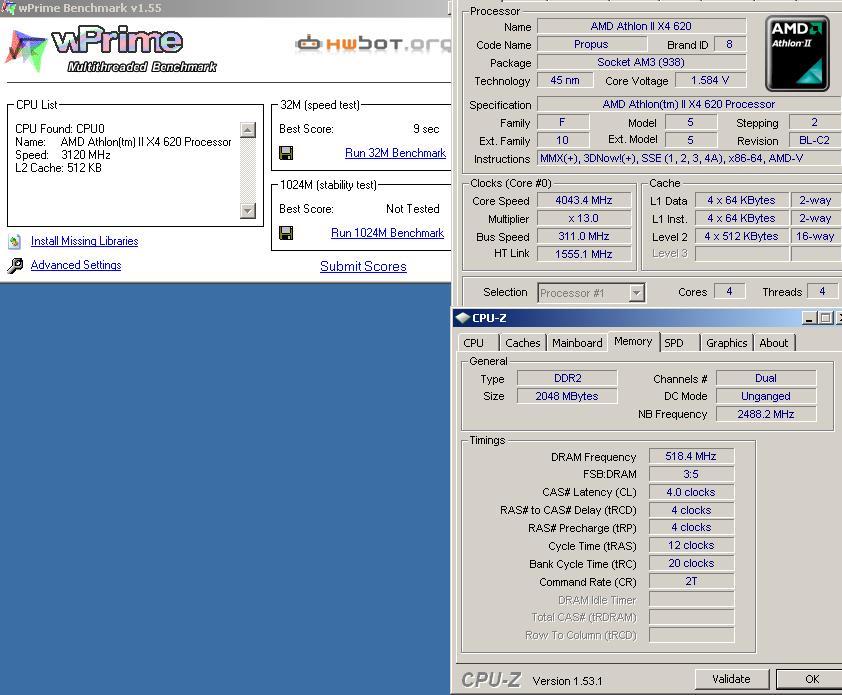
Task: Click the Command Rate 2T value
Action: pos(691,582)
